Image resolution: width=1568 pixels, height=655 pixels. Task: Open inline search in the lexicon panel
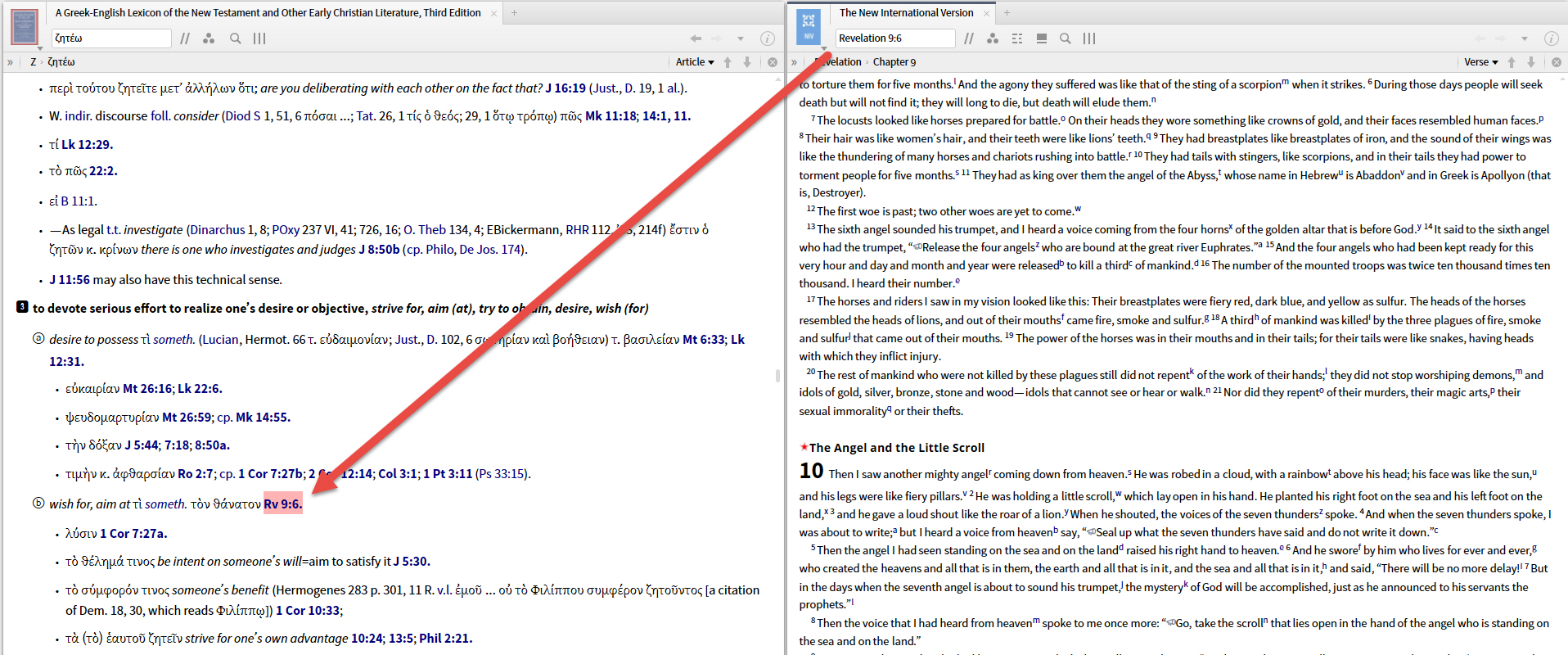coord(236,38)
